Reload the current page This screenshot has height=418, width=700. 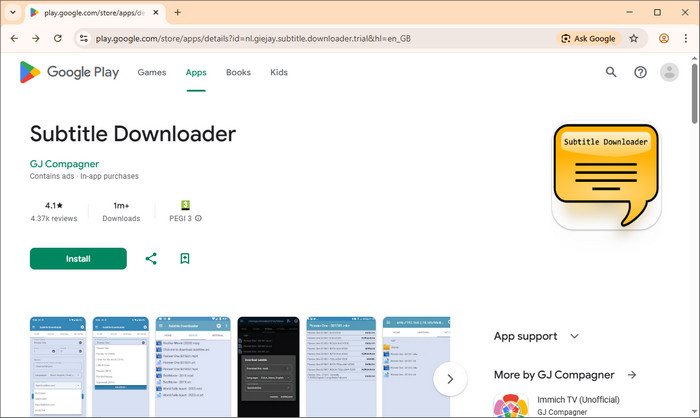tap(58, 38)
